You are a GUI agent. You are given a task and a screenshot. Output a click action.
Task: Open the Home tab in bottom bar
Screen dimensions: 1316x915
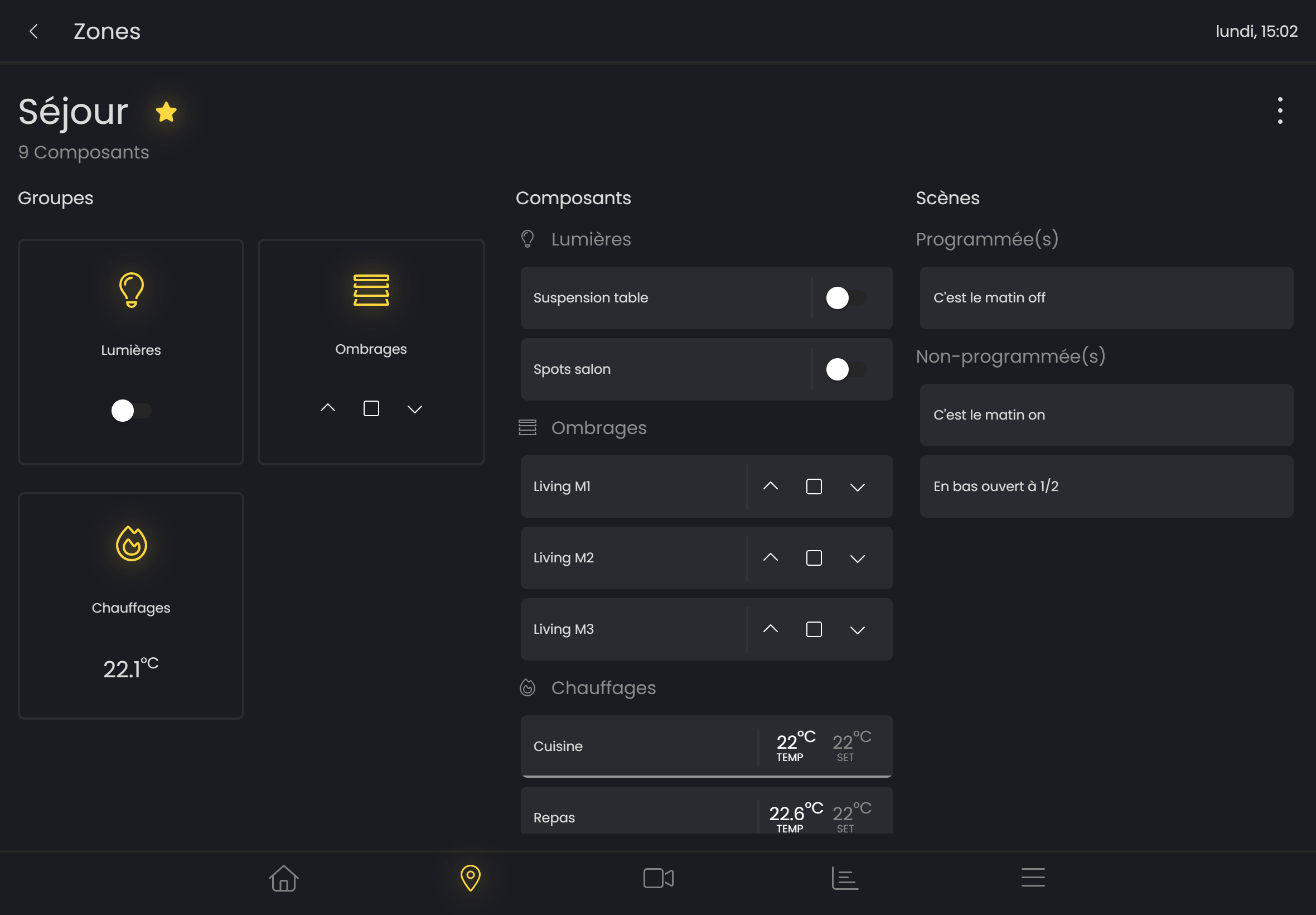coord(284,878)
